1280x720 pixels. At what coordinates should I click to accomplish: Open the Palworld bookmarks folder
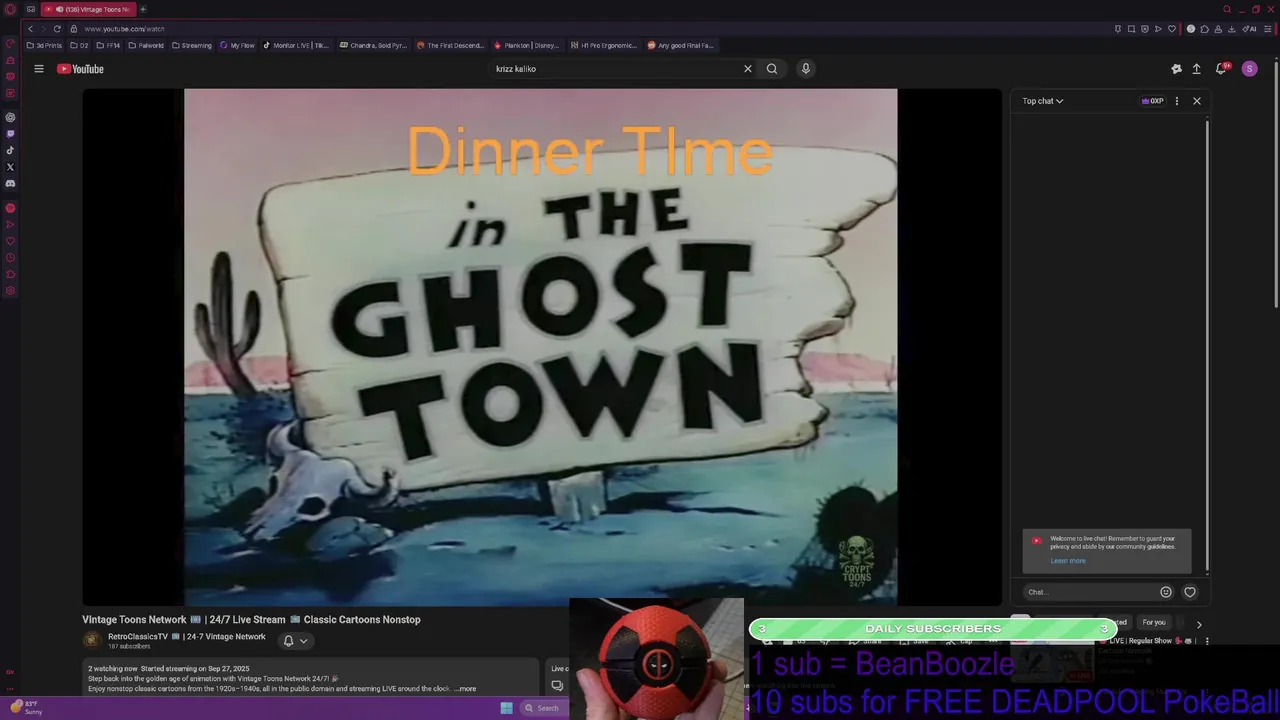click(146, 45)
